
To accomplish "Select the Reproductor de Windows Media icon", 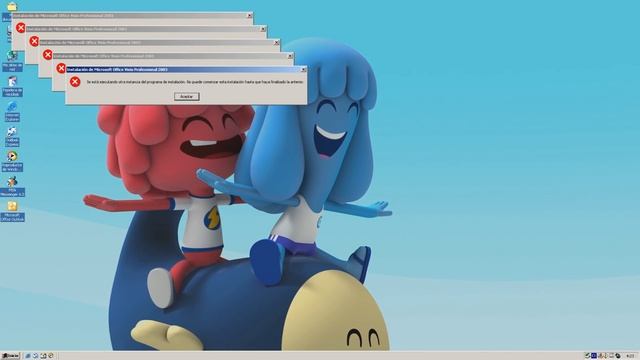I will [x=12, y=162].
